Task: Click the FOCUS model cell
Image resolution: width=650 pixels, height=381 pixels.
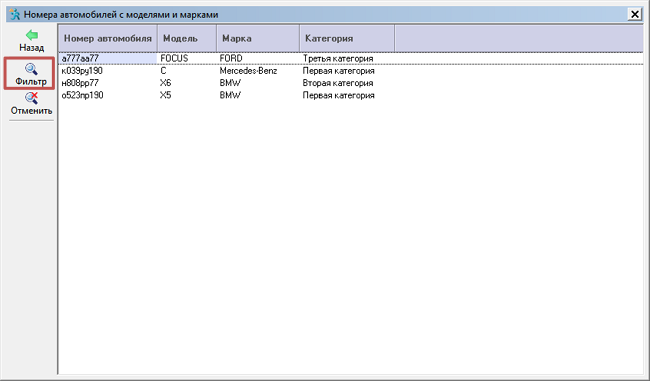Action: coord(187,58)
